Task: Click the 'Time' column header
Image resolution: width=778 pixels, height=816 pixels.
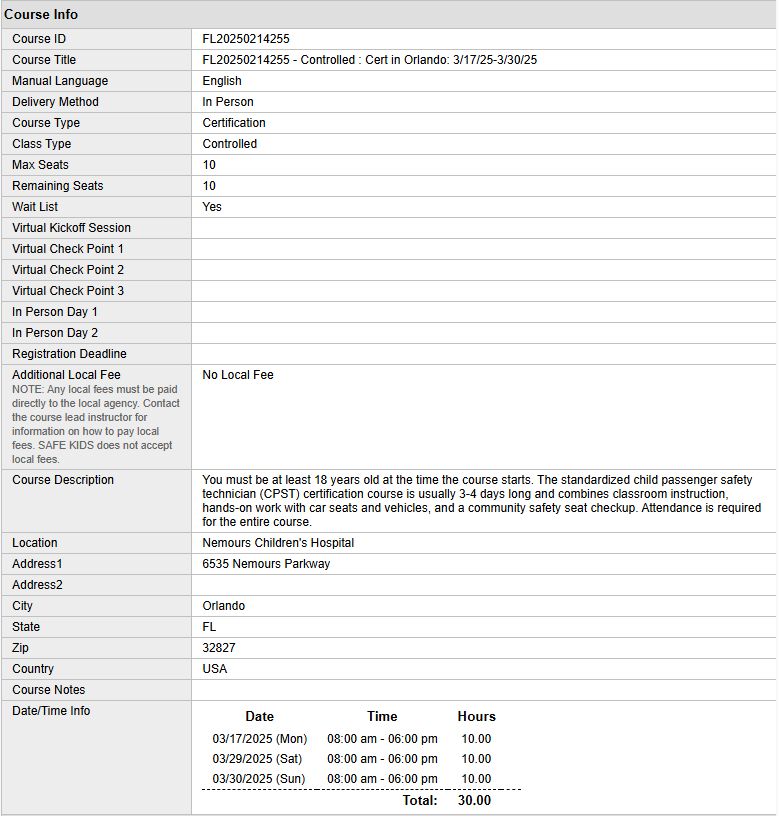Action: [382, 717]
